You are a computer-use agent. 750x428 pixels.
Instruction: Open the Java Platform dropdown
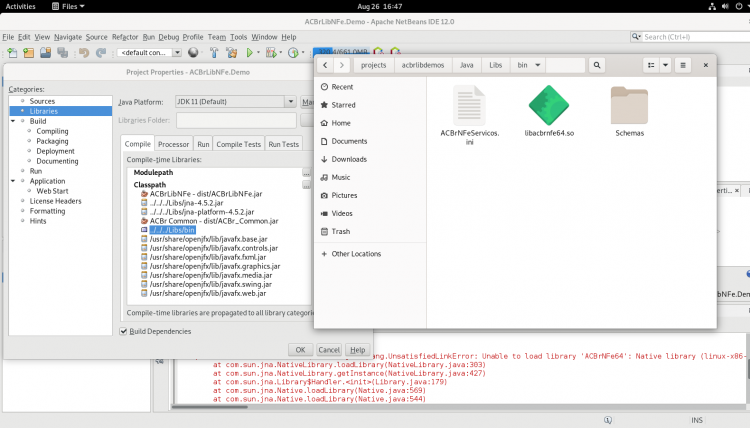[290, 102]
